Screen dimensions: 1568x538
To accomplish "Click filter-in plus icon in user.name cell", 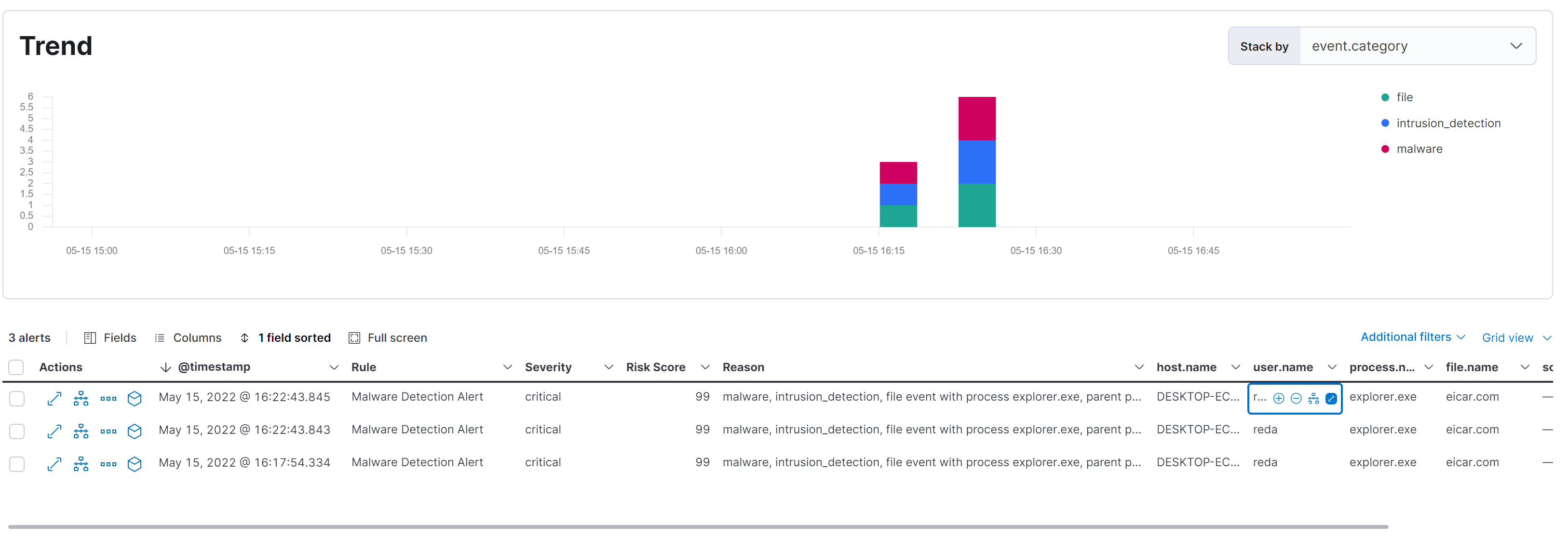I will [1278, 399].
